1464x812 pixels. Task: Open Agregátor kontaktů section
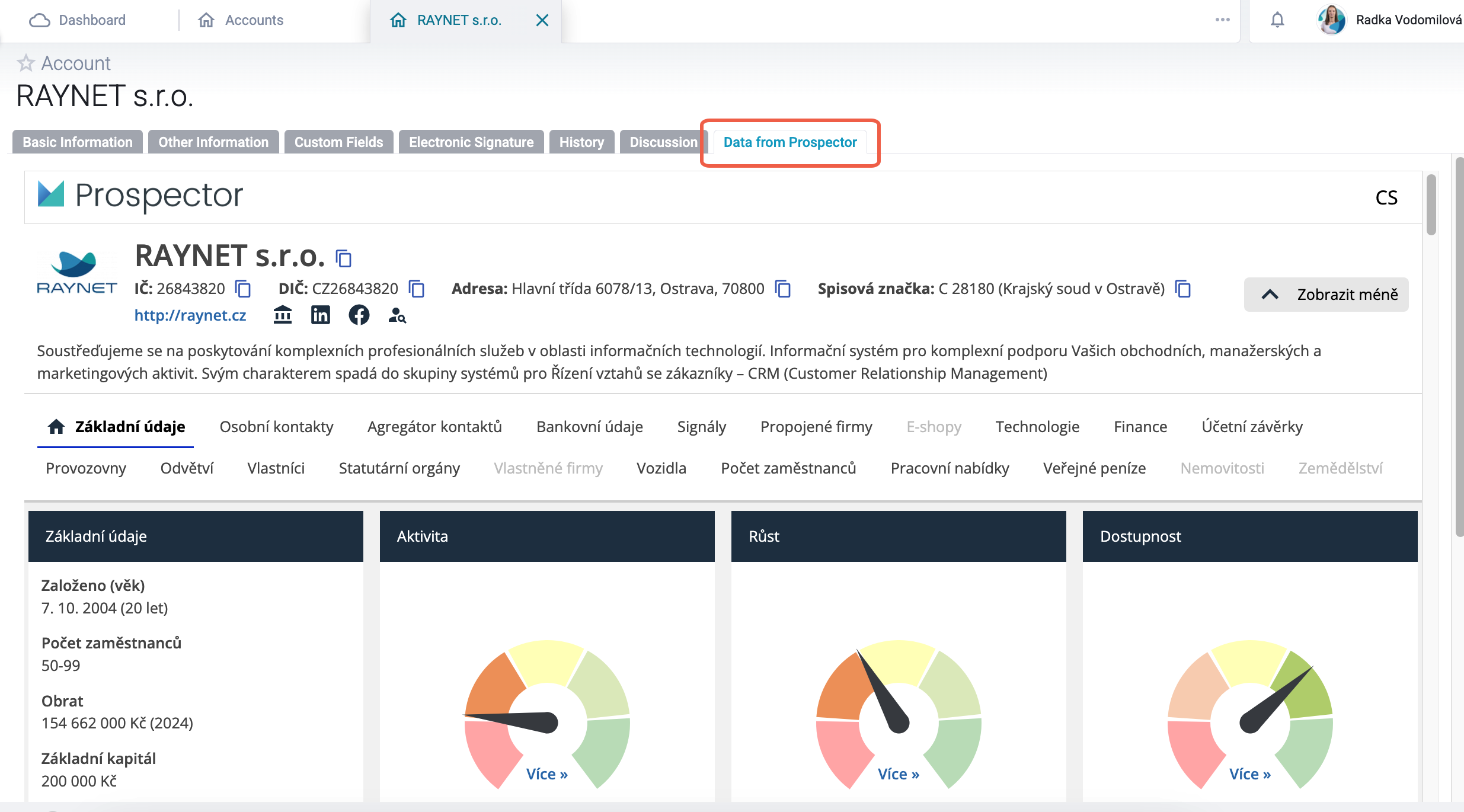pos(434,427)
